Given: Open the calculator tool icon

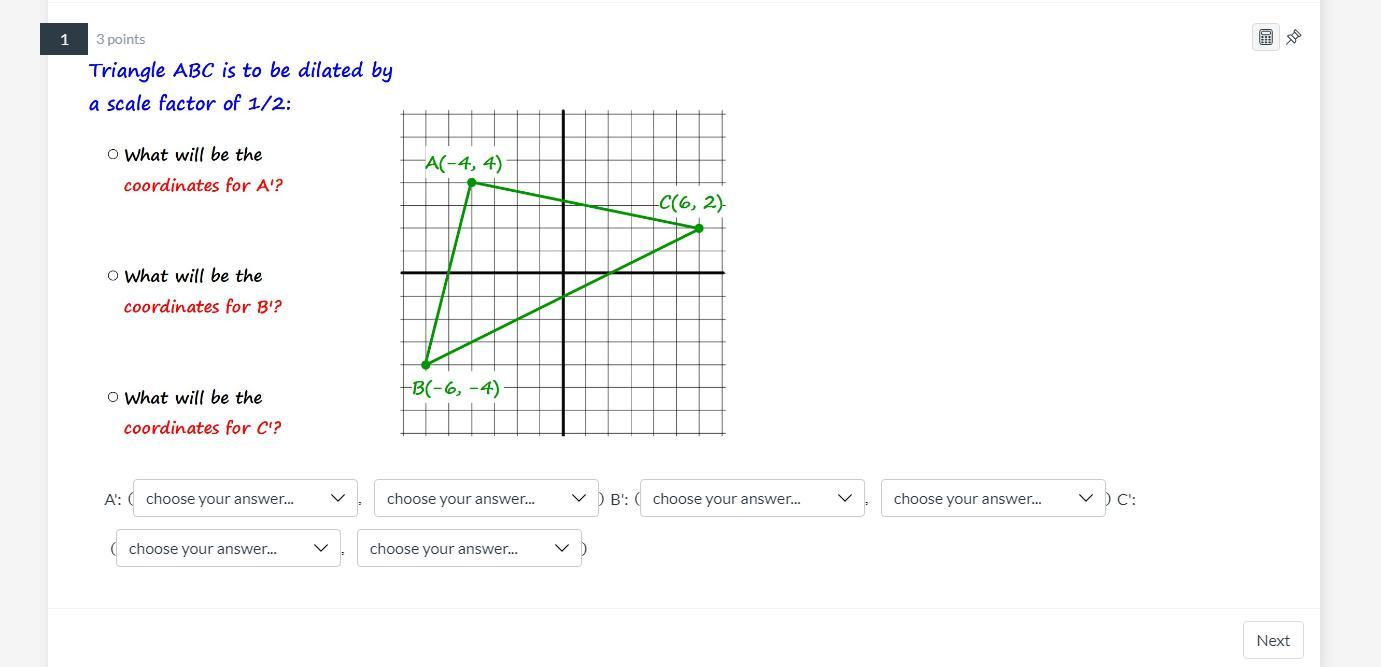Looking at the screenshot, I should click(1265, 38).
